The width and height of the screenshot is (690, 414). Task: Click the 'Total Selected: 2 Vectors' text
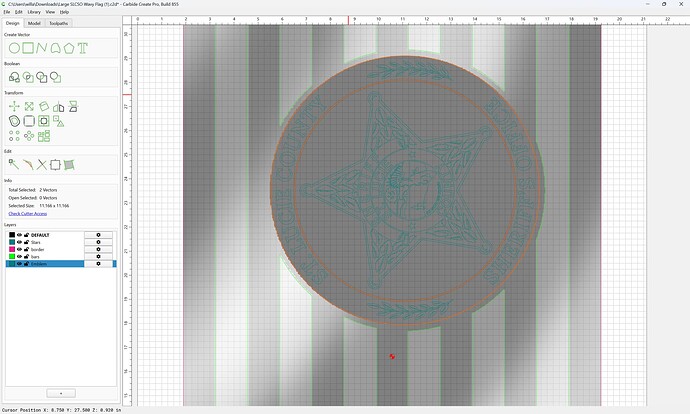click(x=33, y=190)
